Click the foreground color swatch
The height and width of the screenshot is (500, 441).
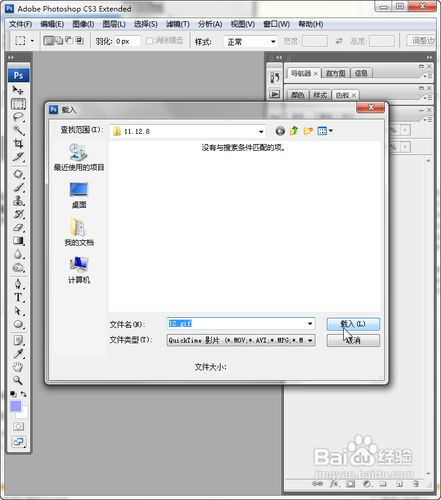click(15, 406)
